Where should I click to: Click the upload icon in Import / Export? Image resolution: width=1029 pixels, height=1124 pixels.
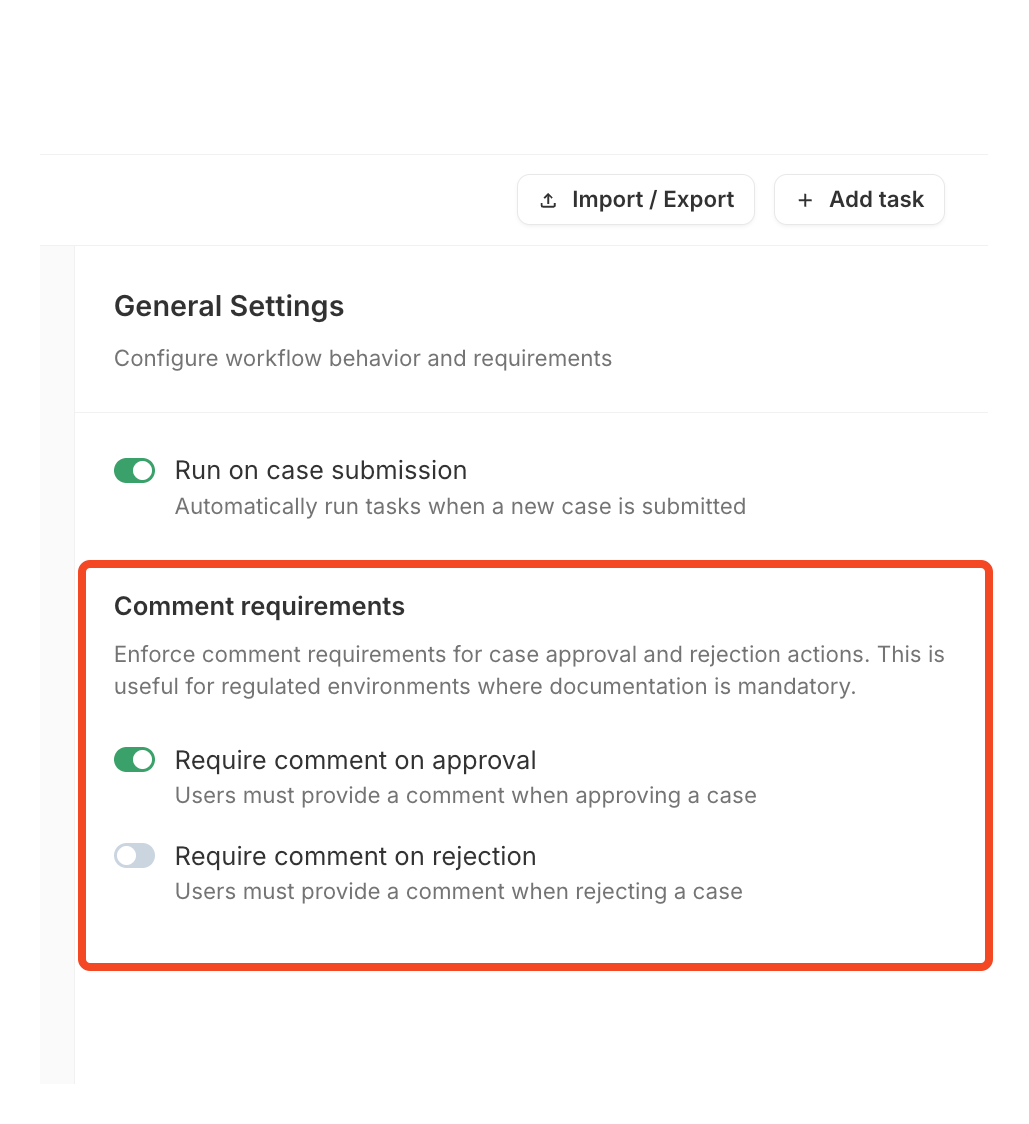pyautogui.click(x=548, y=201)
